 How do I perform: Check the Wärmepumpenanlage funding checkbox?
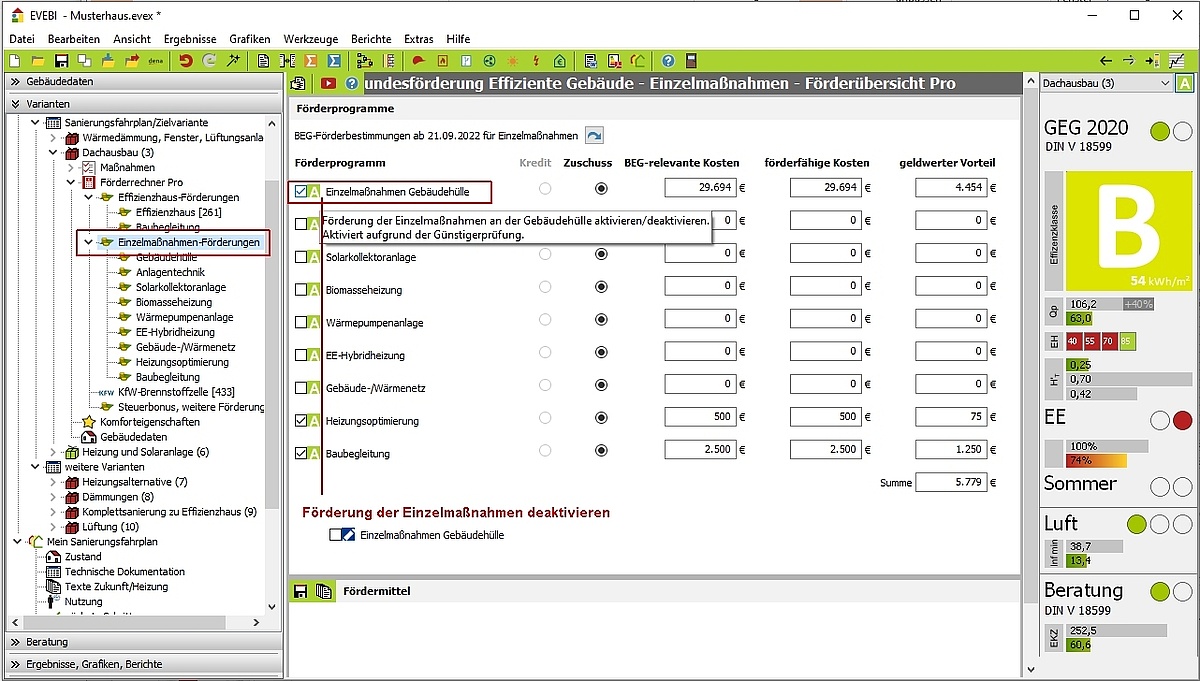301,323
